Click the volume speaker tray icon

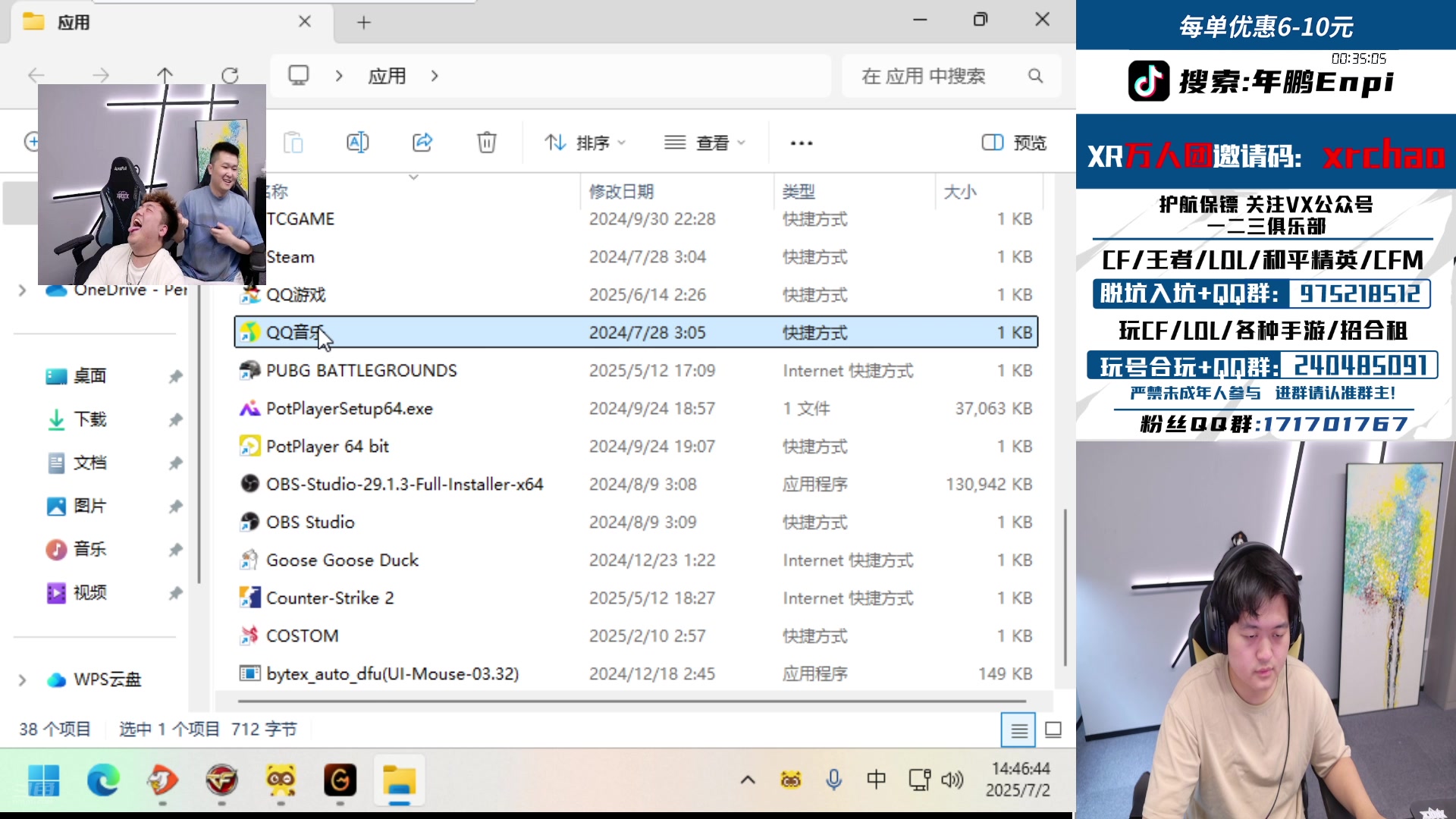[x=952, y=780]
